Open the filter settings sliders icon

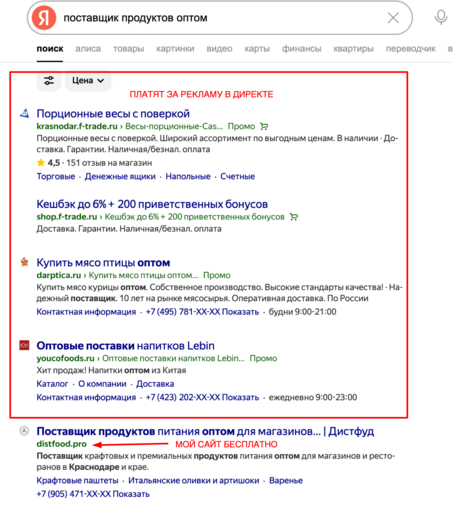(x=49, y=80)
